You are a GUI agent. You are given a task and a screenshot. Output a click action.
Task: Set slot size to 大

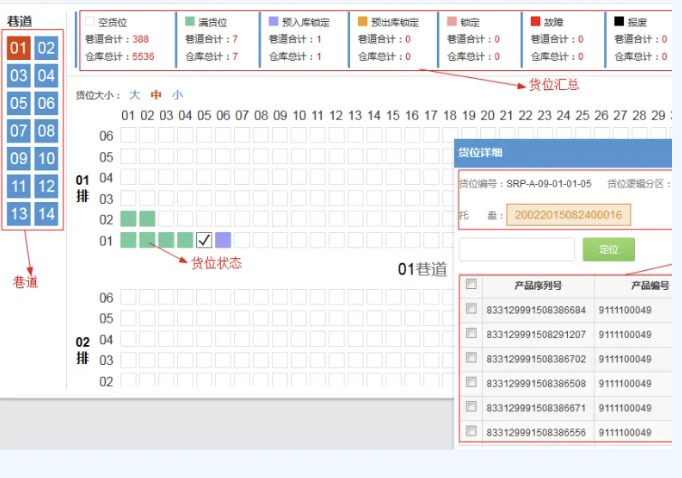click(135, 95)
